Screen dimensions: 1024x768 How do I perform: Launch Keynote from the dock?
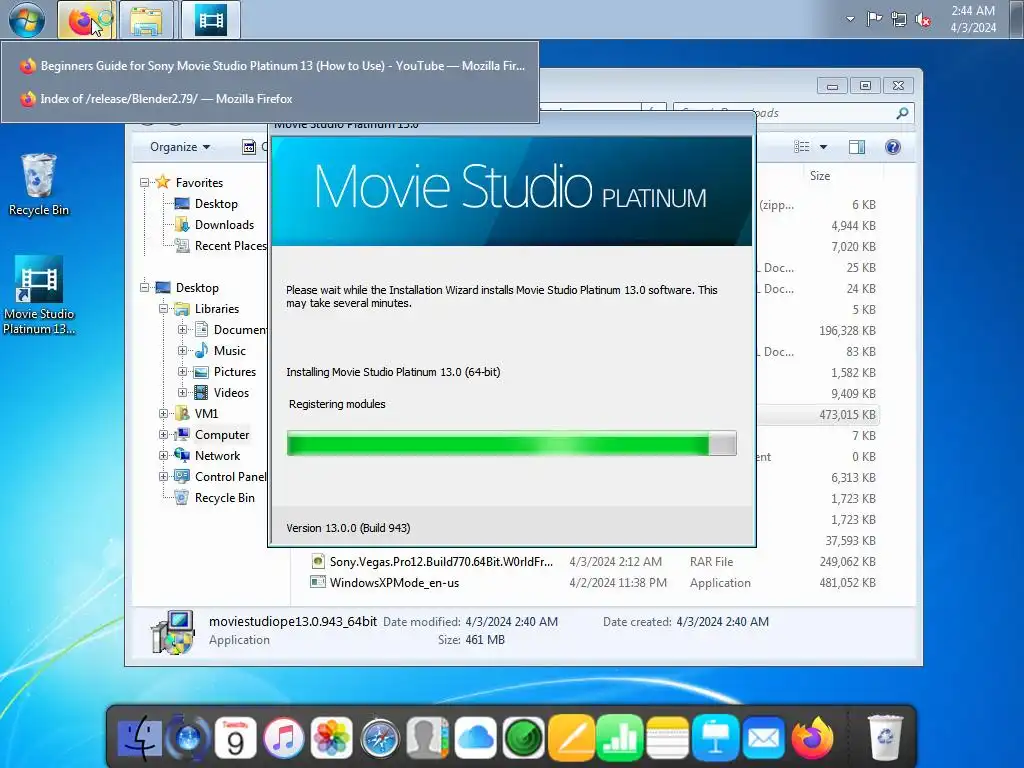[x=715, y=739]
